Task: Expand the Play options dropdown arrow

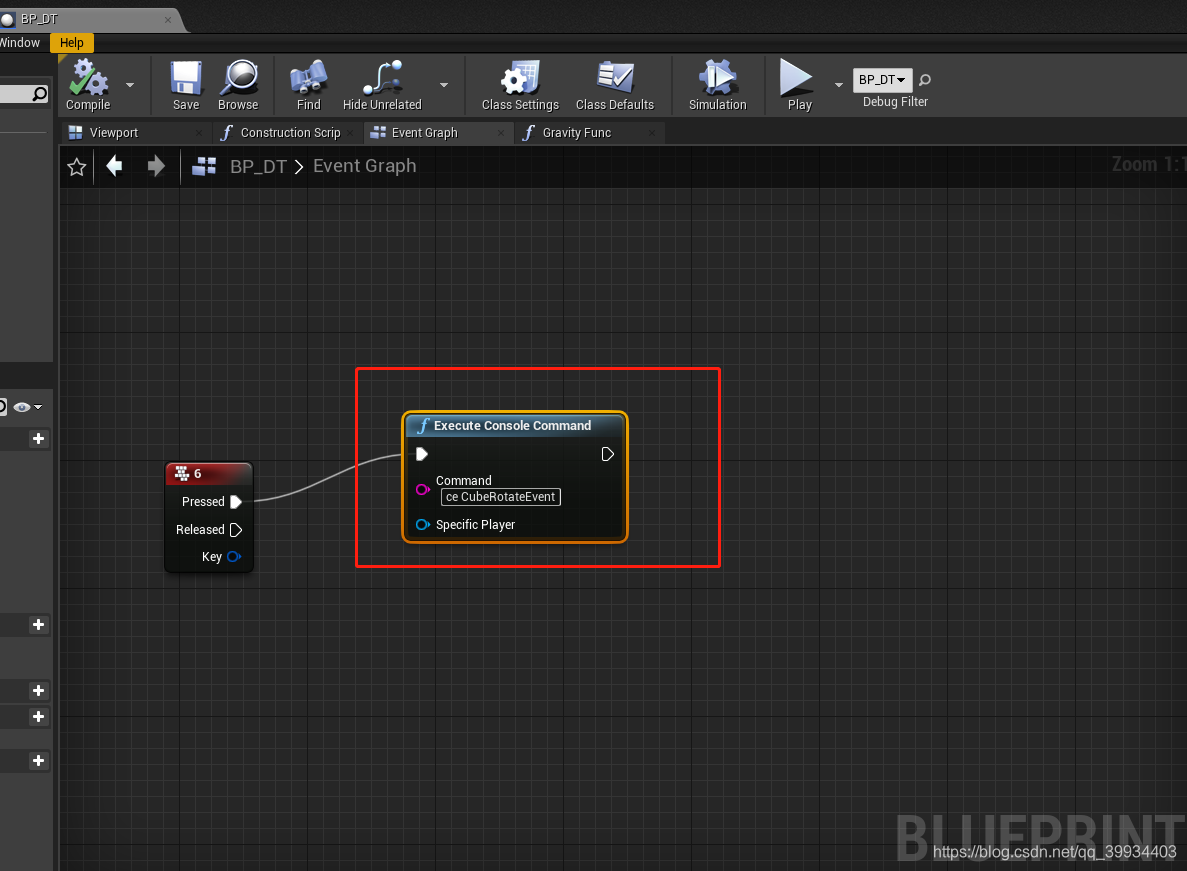Action: click(839, 85)
